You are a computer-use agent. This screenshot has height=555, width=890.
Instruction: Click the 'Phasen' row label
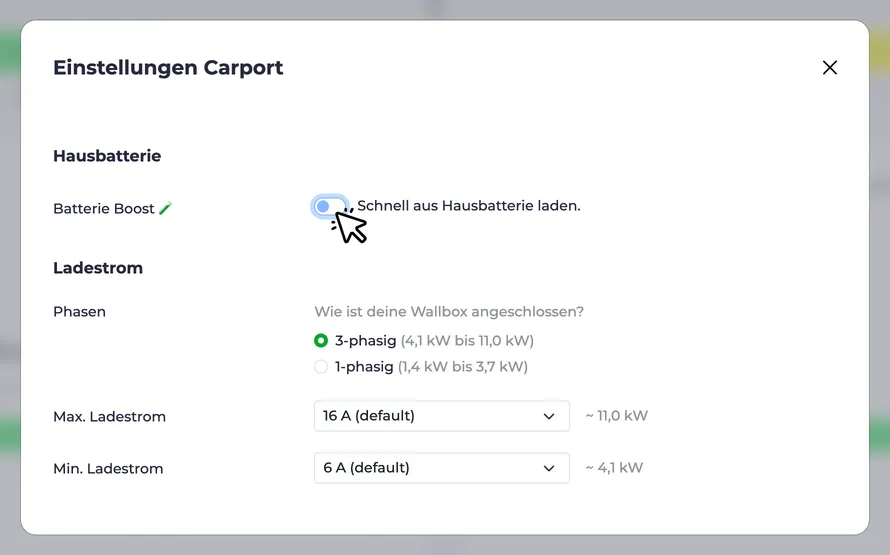click(x=79, y=312)
